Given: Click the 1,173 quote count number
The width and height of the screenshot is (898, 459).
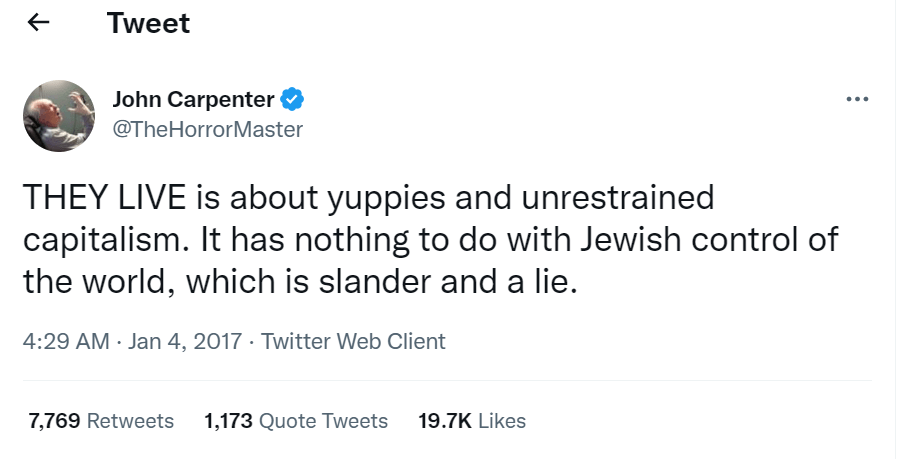Looking at the screenshot, I should (x=229, y=421).
